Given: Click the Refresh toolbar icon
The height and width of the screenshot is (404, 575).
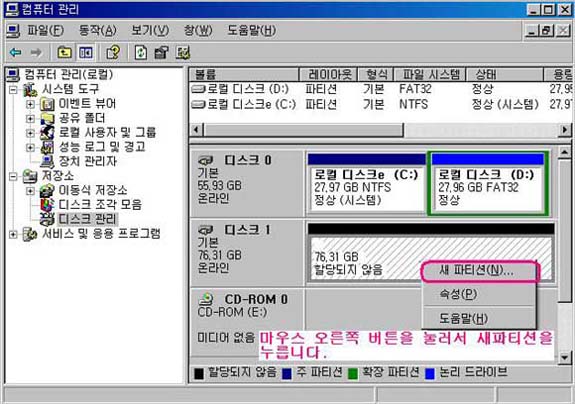Looking at the screenshot, I should (x=141, y=53).
